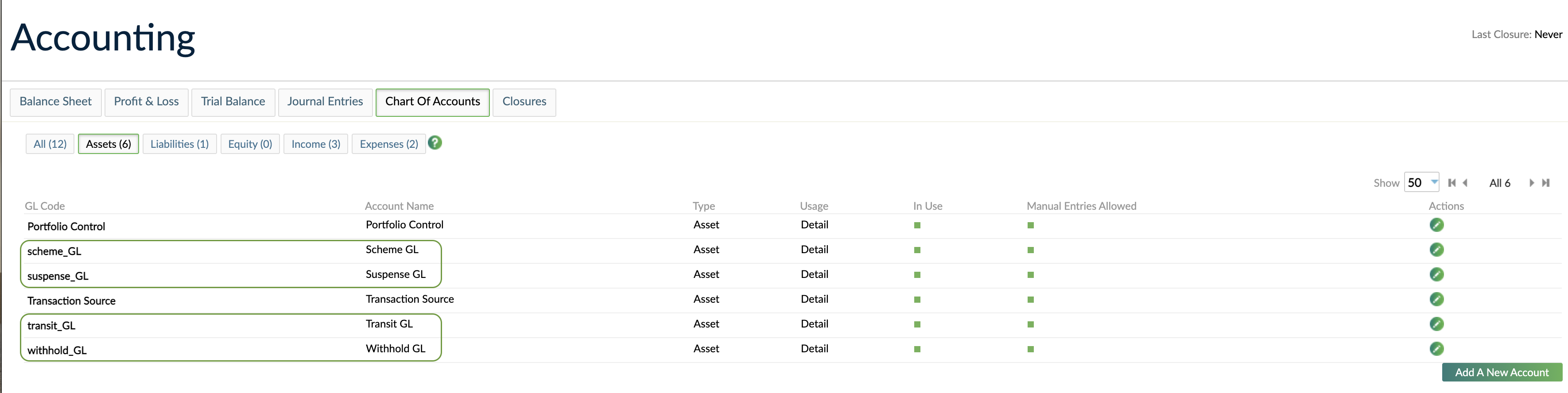
Task: Click Manual Entries indicator for Portfolio Control
Action: [x=1031, y=226]
